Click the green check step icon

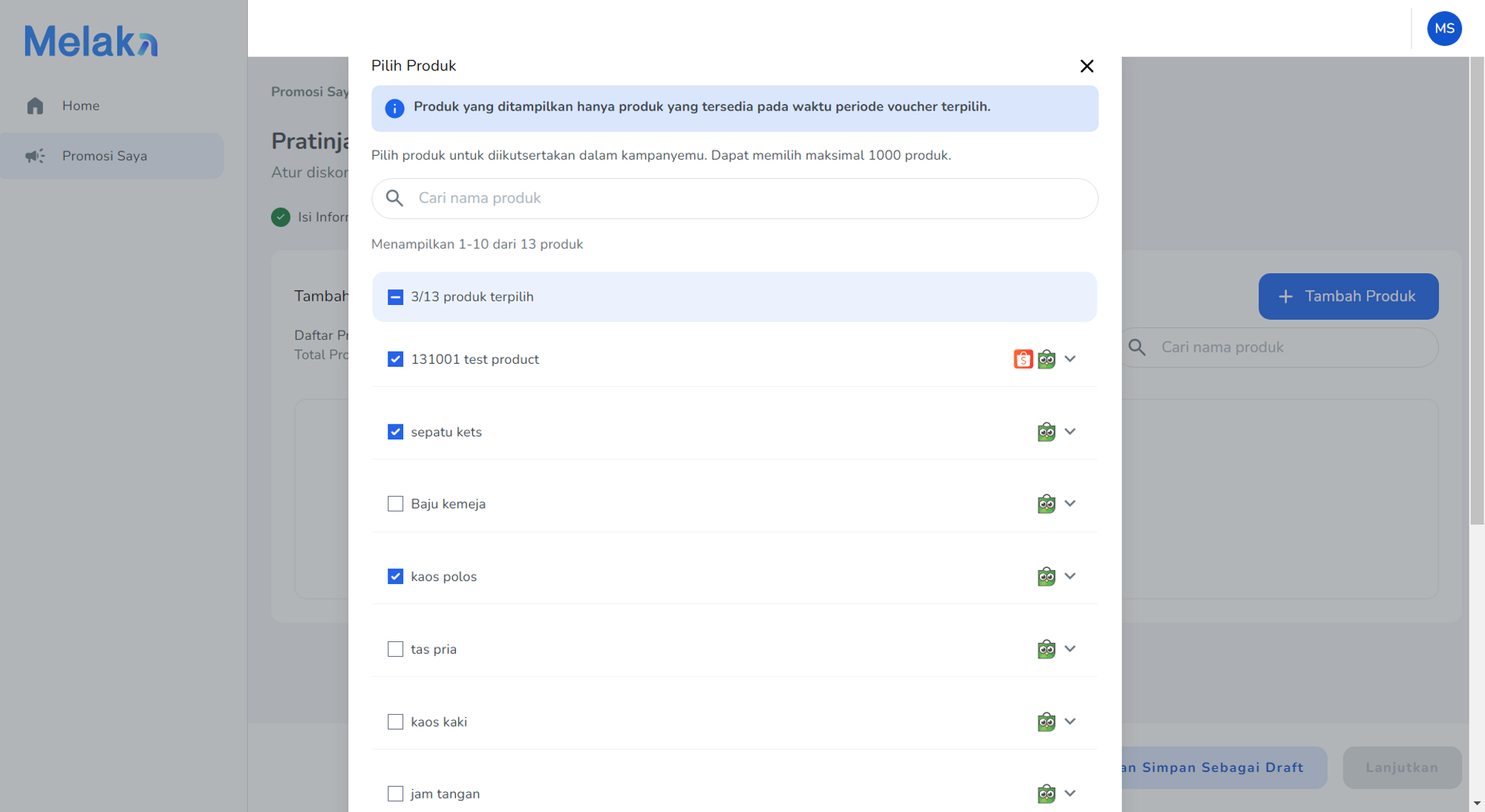tap(281, 217)
